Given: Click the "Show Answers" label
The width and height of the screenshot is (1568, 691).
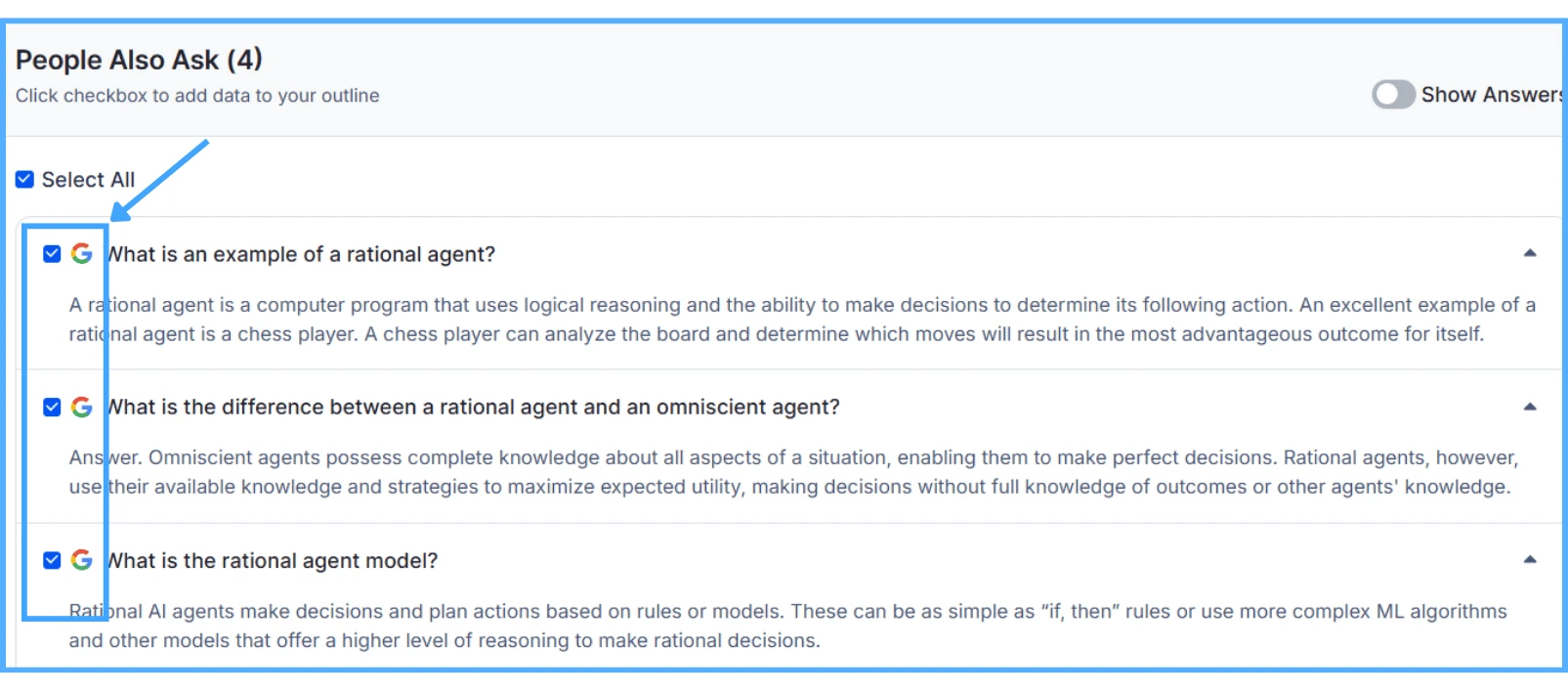Looking at the screenshot, I should coord(1490,95).
